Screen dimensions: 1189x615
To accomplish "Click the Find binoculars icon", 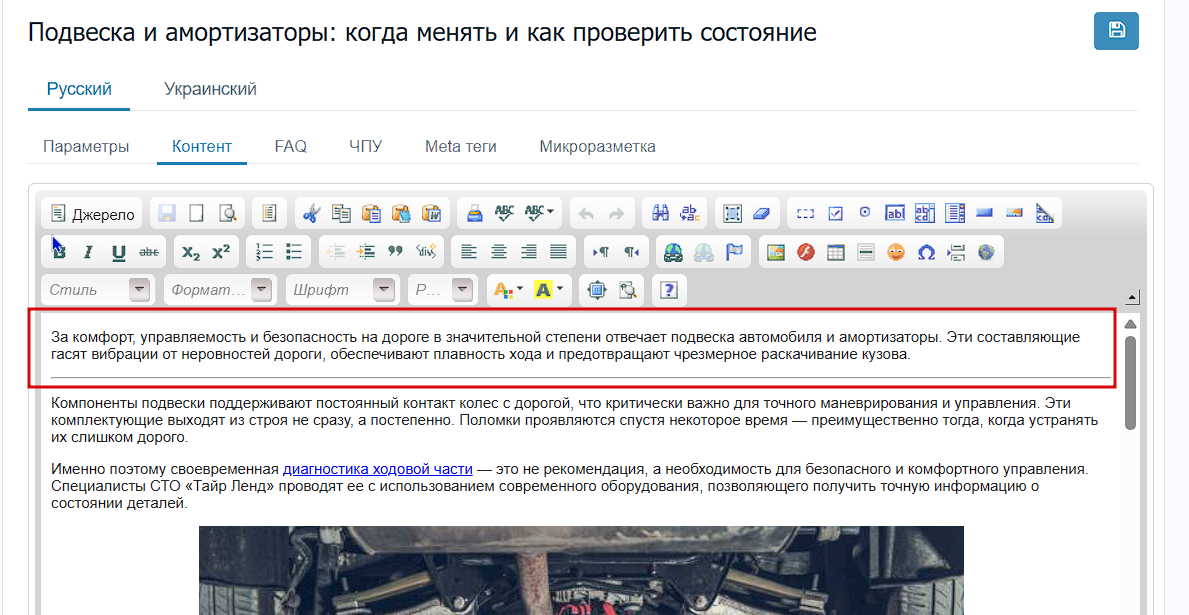I will [x=660, y=214].
